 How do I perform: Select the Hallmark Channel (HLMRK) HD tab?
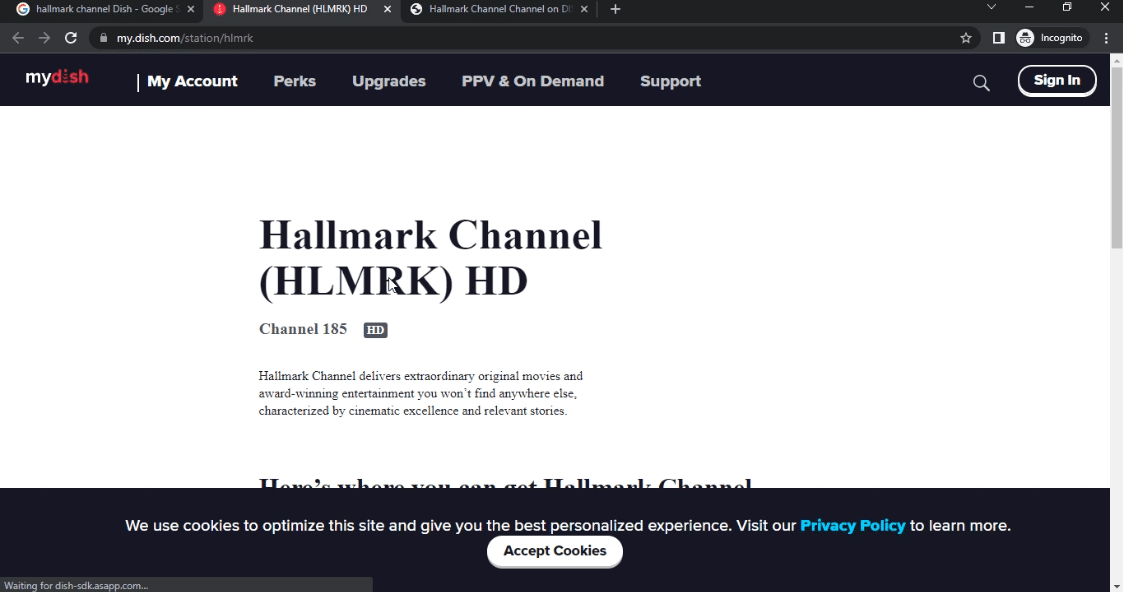click(302, 9)
